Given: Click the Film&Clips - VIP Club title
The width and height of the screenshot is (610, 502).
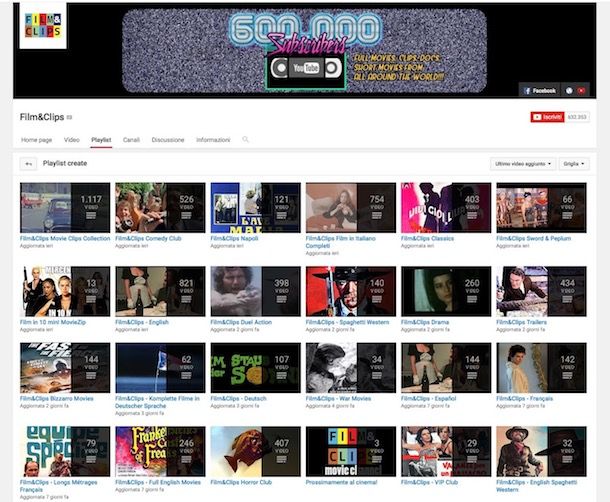Looking at the screenshot, I should (x=429, y=482).
